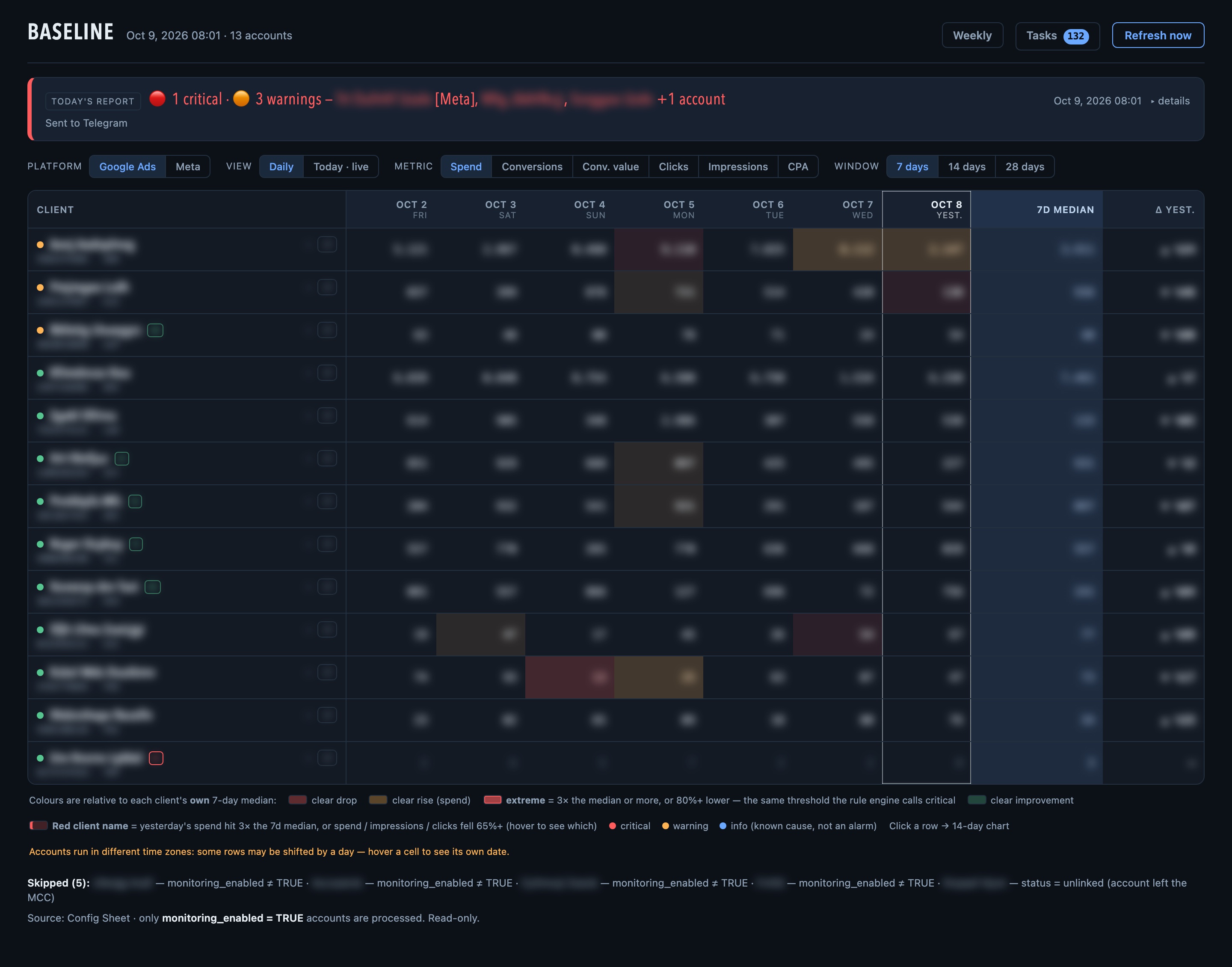
Task: Click the 7D MEDIAN column header
Action: tap(1037, 210)
